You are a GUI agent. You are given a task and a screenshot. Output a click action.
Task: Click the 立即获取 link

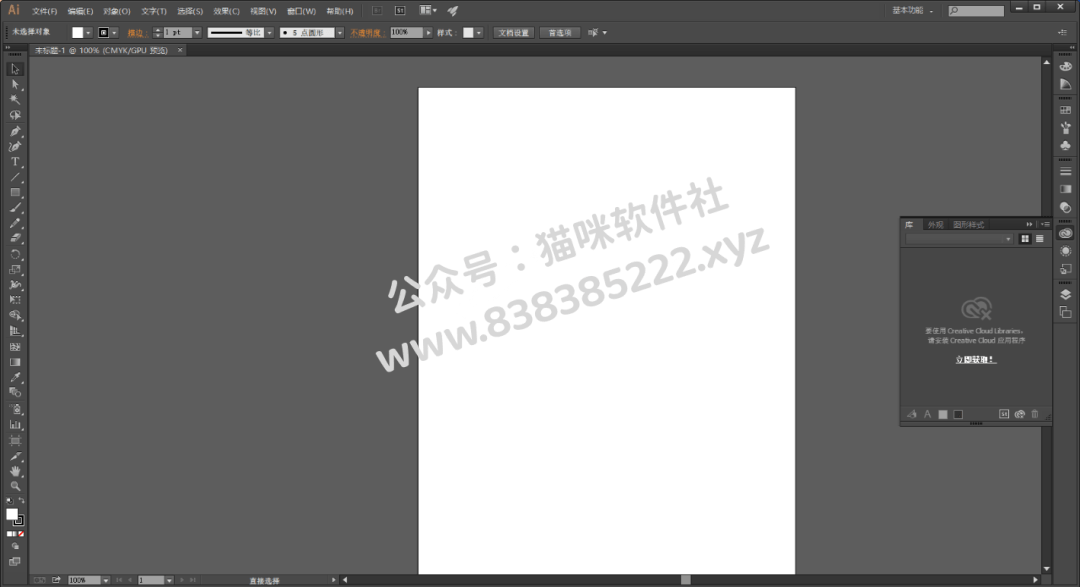point(975,360)
